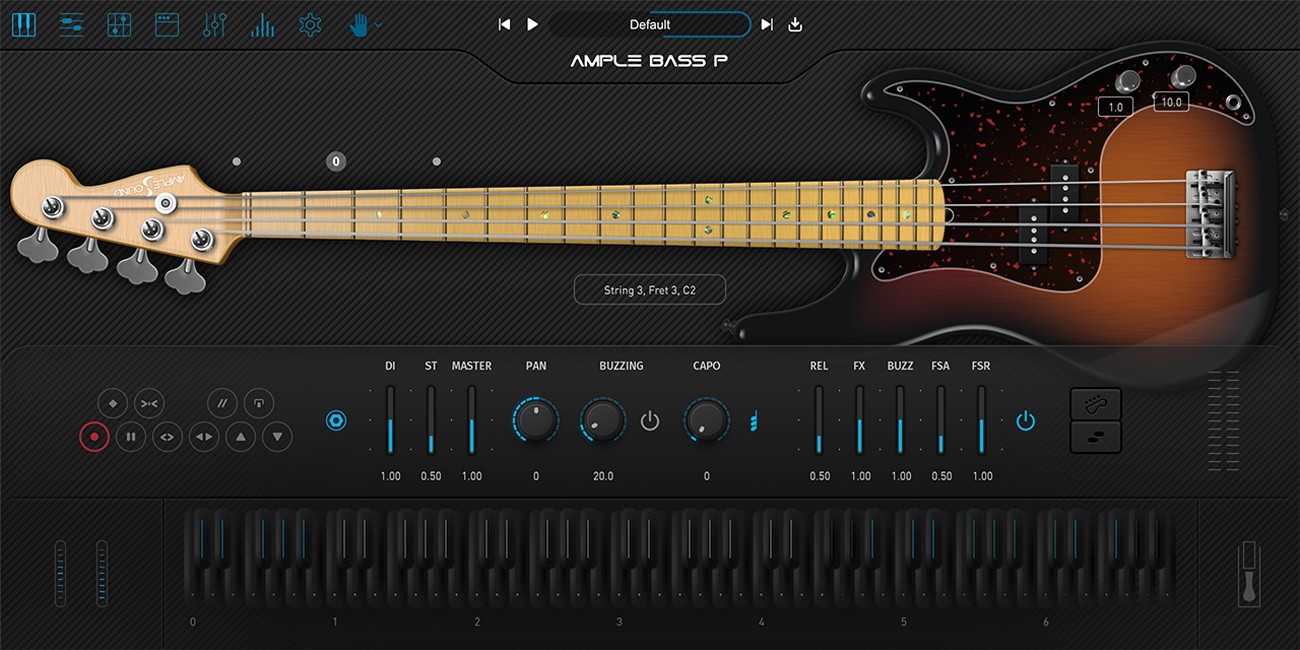Viewport: 1300px width, 650px height.
Task: Enable the red record button
Action: coord(94,437)
